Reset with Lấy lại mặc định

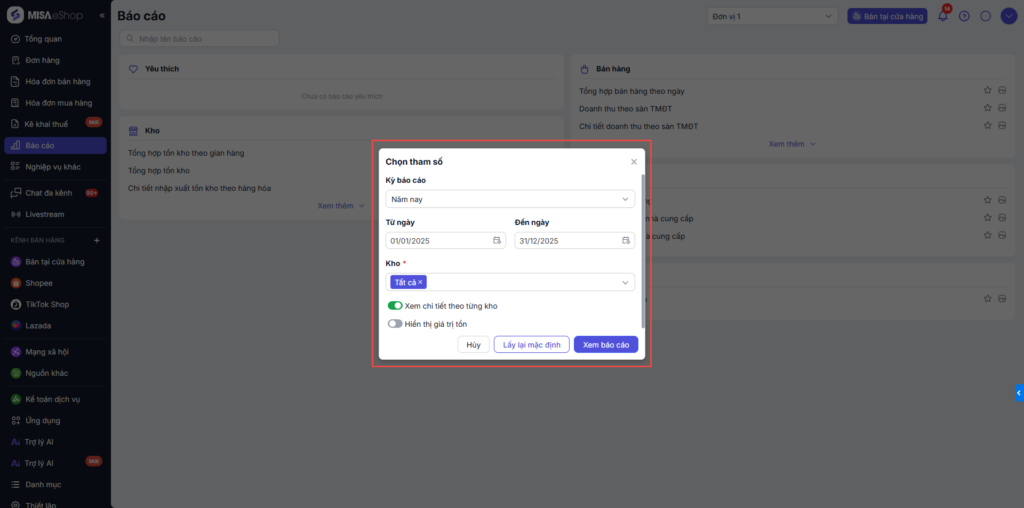point(531,345)
